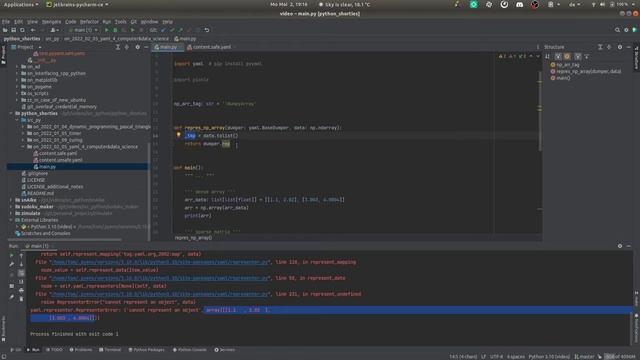640x360 pixels.
Task: Select README.md in the project tree
Action: pyautogui.click(x=40, y=193)
